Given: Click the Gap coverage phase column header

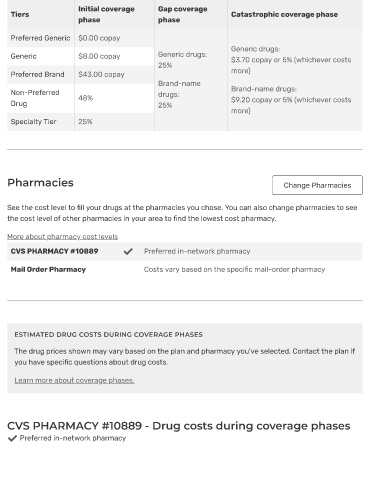Looking at the screenshot, I should (x=182, y=14).
